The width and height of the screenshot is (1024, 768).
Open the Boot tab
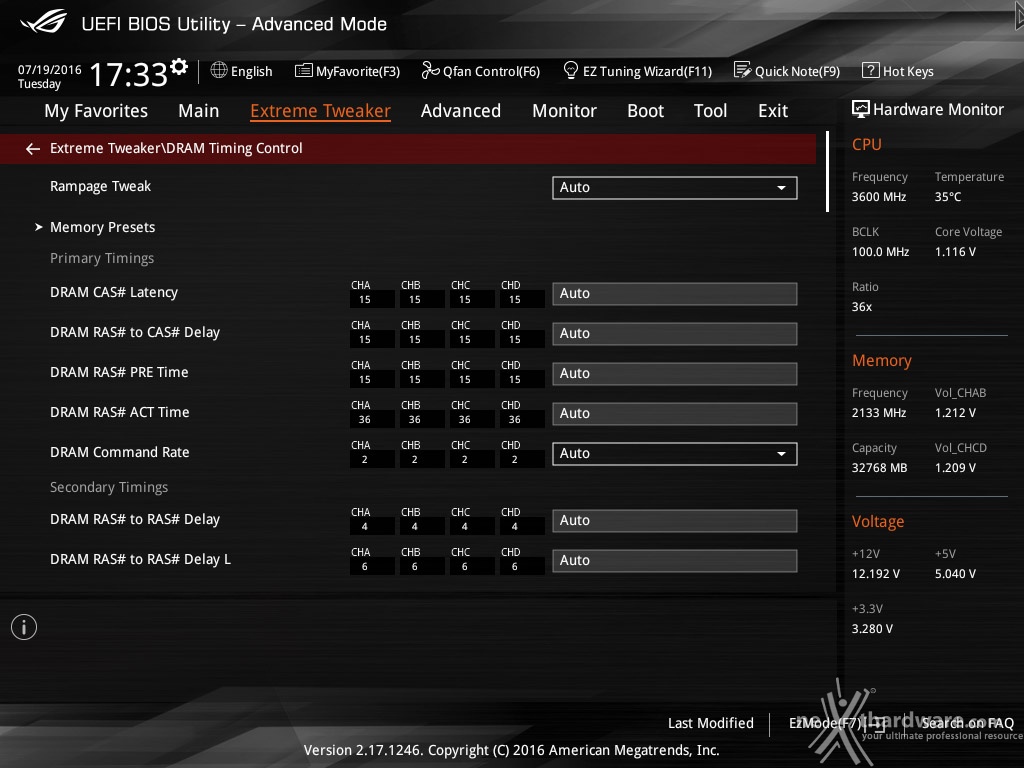(645, 111)
